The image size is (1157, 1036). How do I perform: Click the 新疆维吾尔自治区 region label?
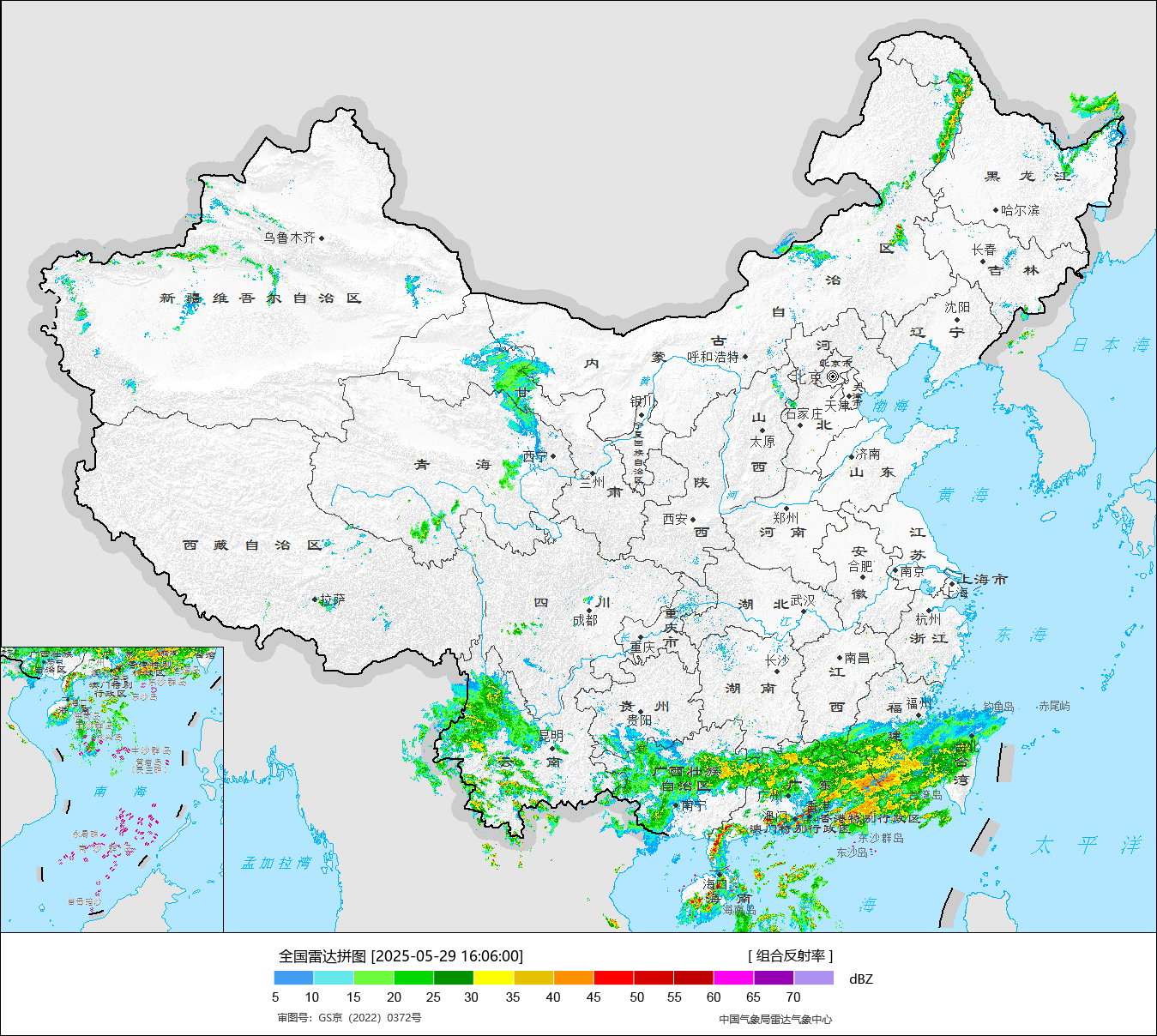click(x=261, y=298)
